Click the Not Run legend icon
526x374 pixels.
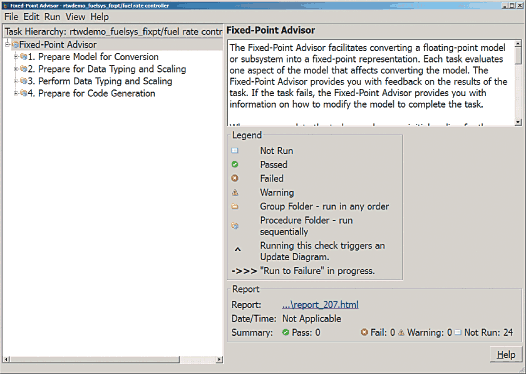pyautogui.click(x=235, y=151)
